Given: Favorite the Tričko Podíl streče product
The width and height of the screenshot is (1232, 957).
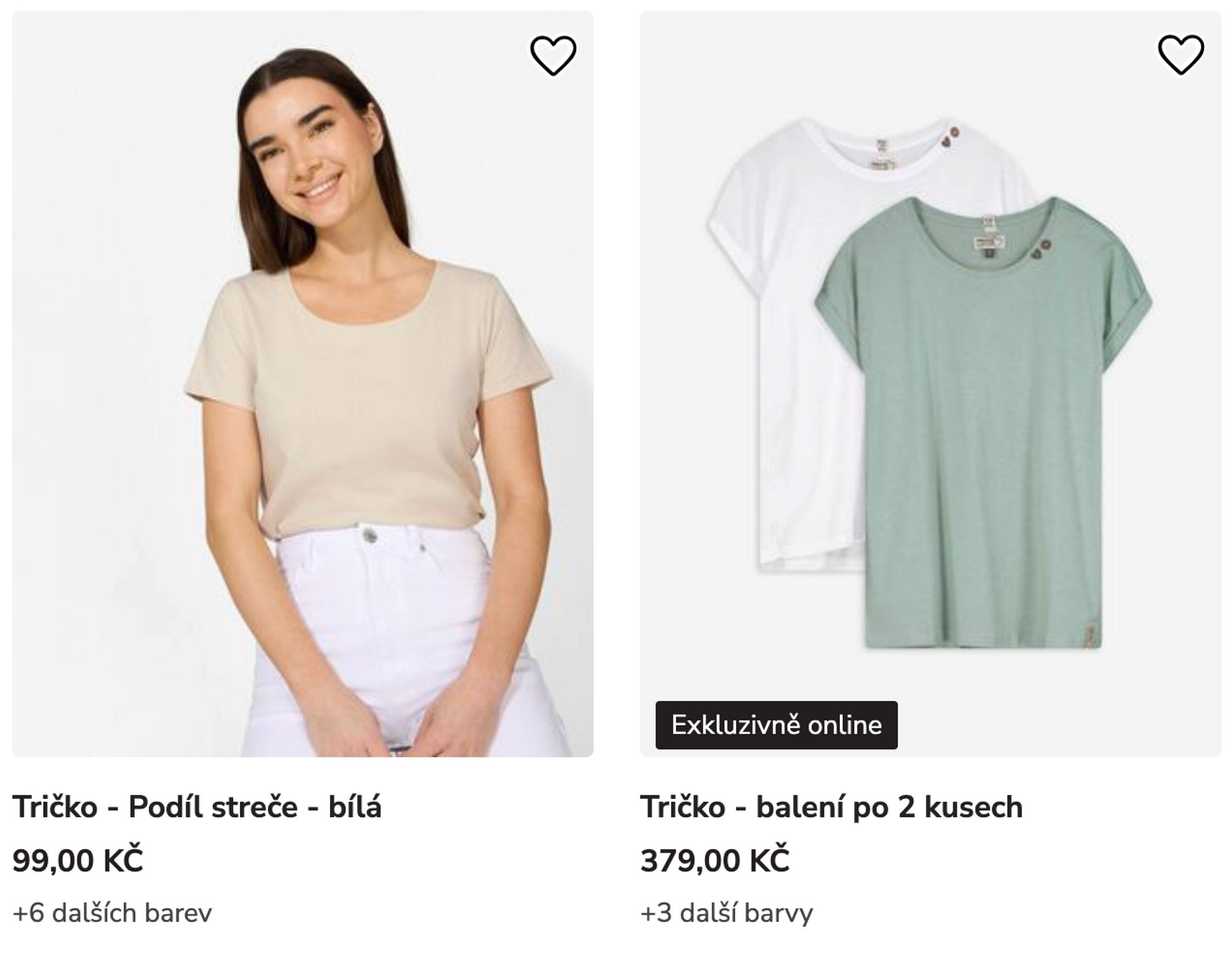Looking at the screenshot, I should tap(553, 56).
